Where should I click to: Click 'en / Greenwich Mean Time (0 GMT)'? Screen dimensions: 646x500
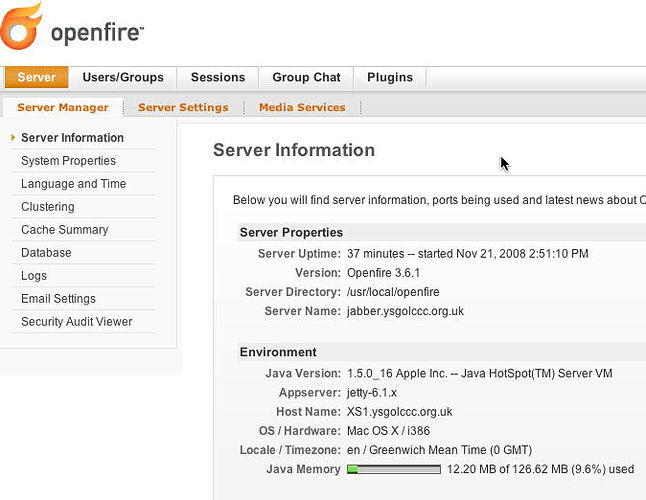[439, 450]
